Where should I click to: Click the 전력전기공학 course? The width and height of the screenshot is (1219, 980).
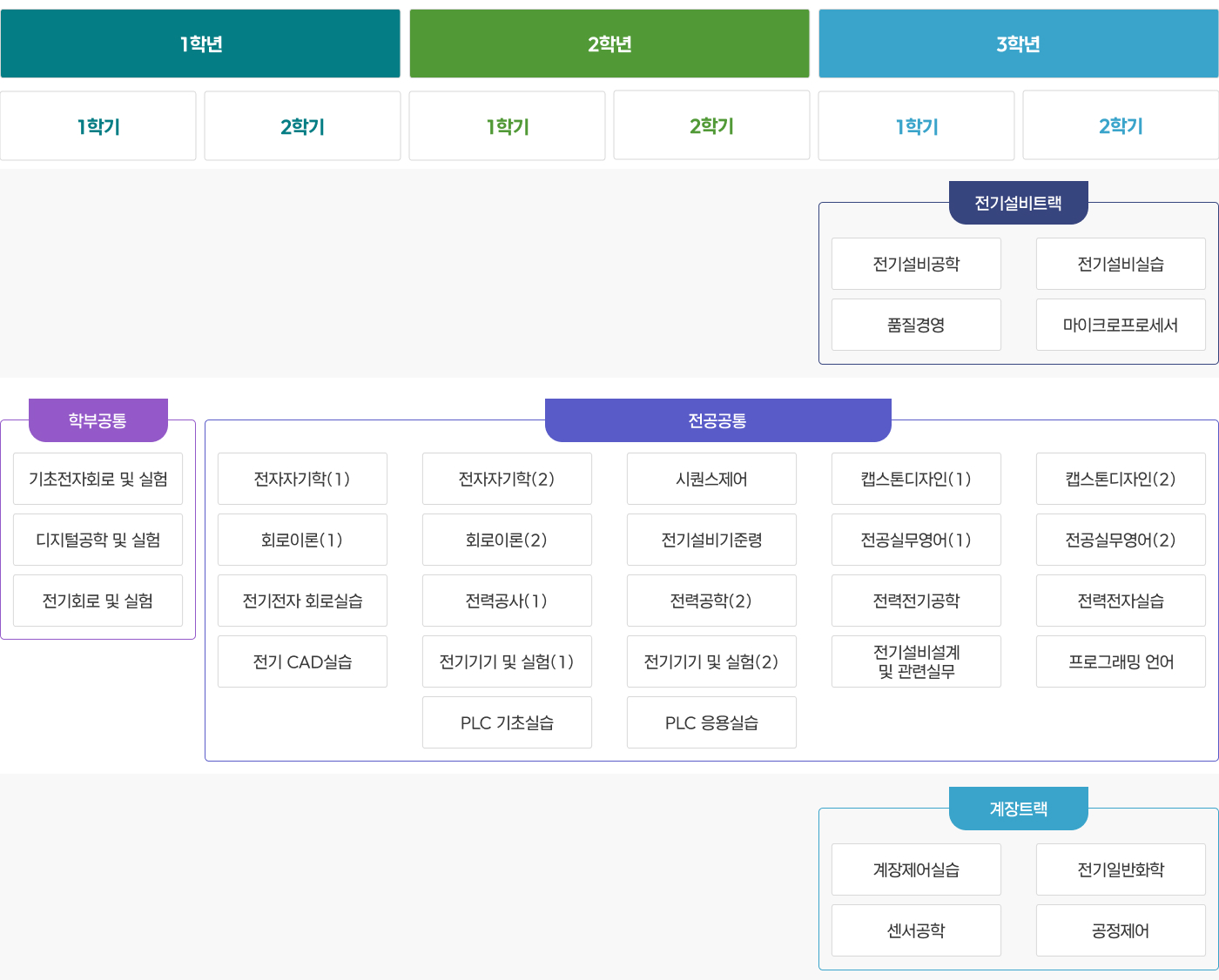[x=916, y=601]
